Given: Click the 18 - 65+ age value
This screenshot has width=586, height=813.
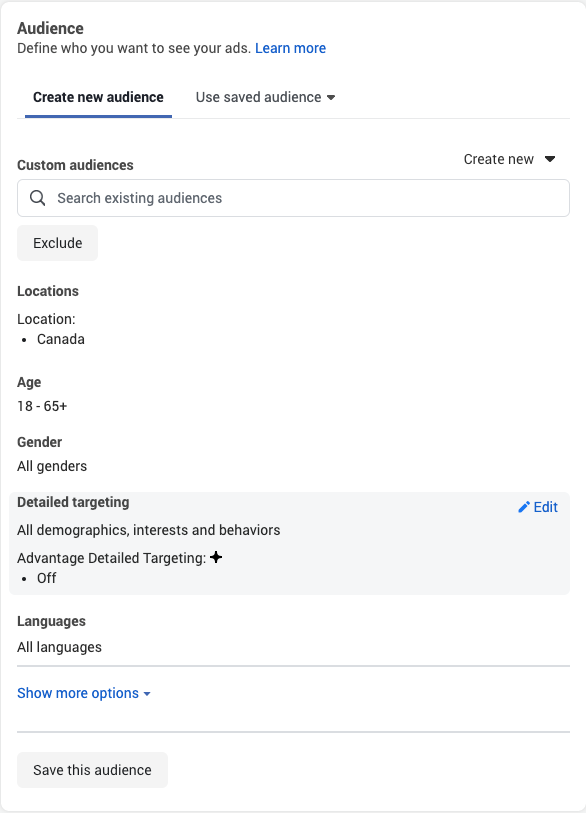Looking at the screenshot, I should [42, 406].
